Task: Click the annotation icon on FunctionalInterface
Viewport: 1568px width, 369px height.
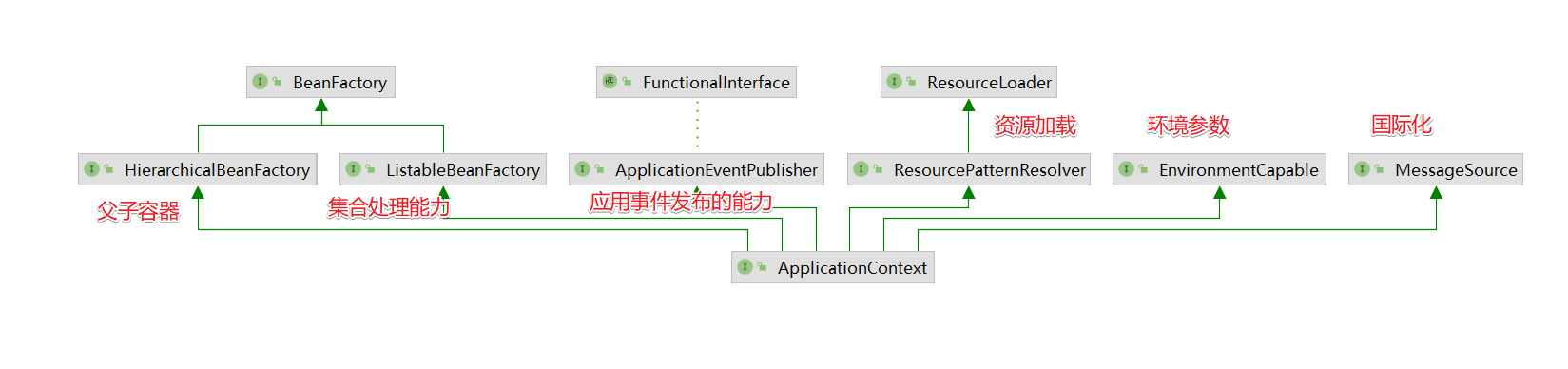Action: pyautogui.click(x=610, y=82)
